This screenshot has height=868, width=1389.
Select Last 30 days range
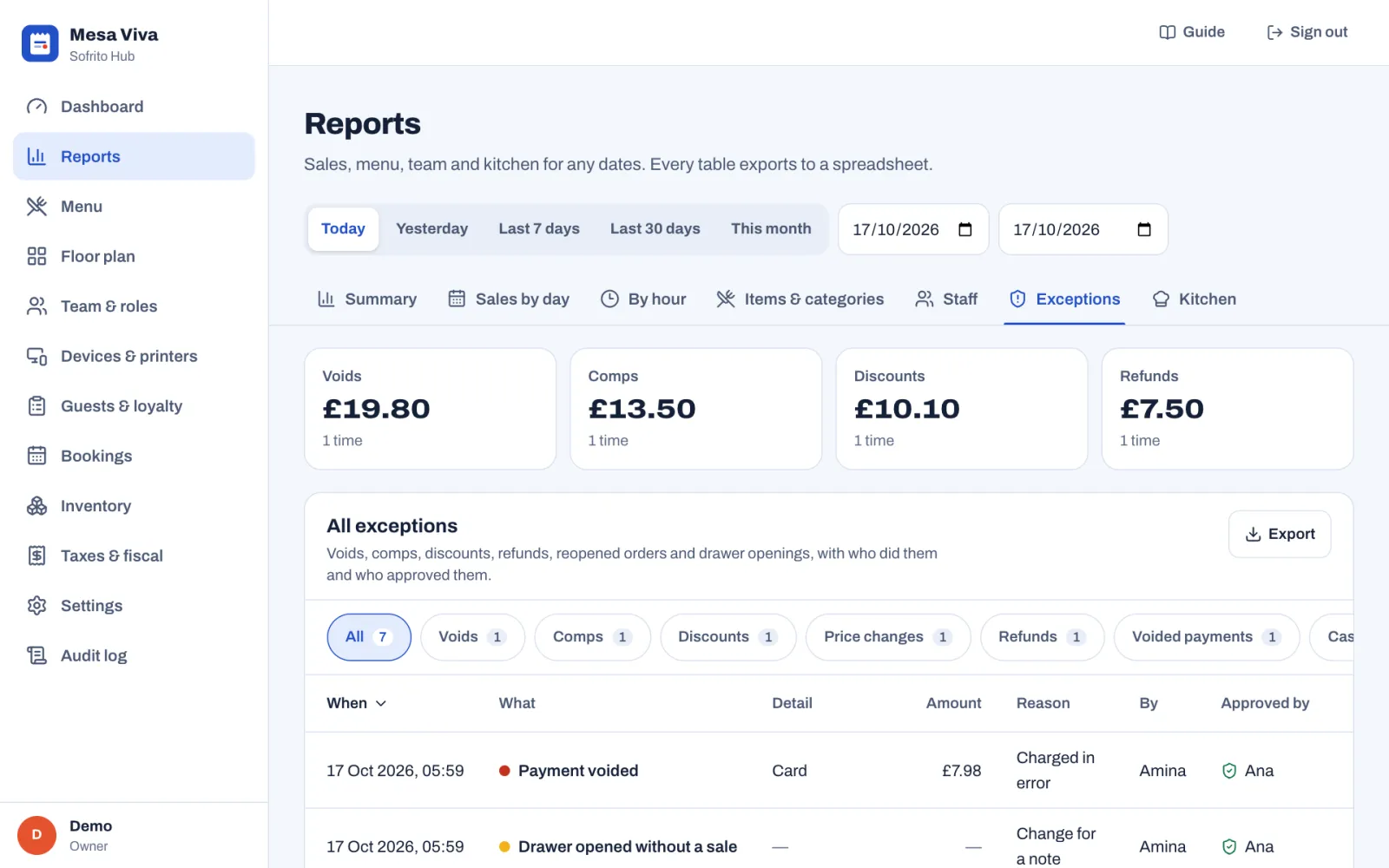coord(655,229)
